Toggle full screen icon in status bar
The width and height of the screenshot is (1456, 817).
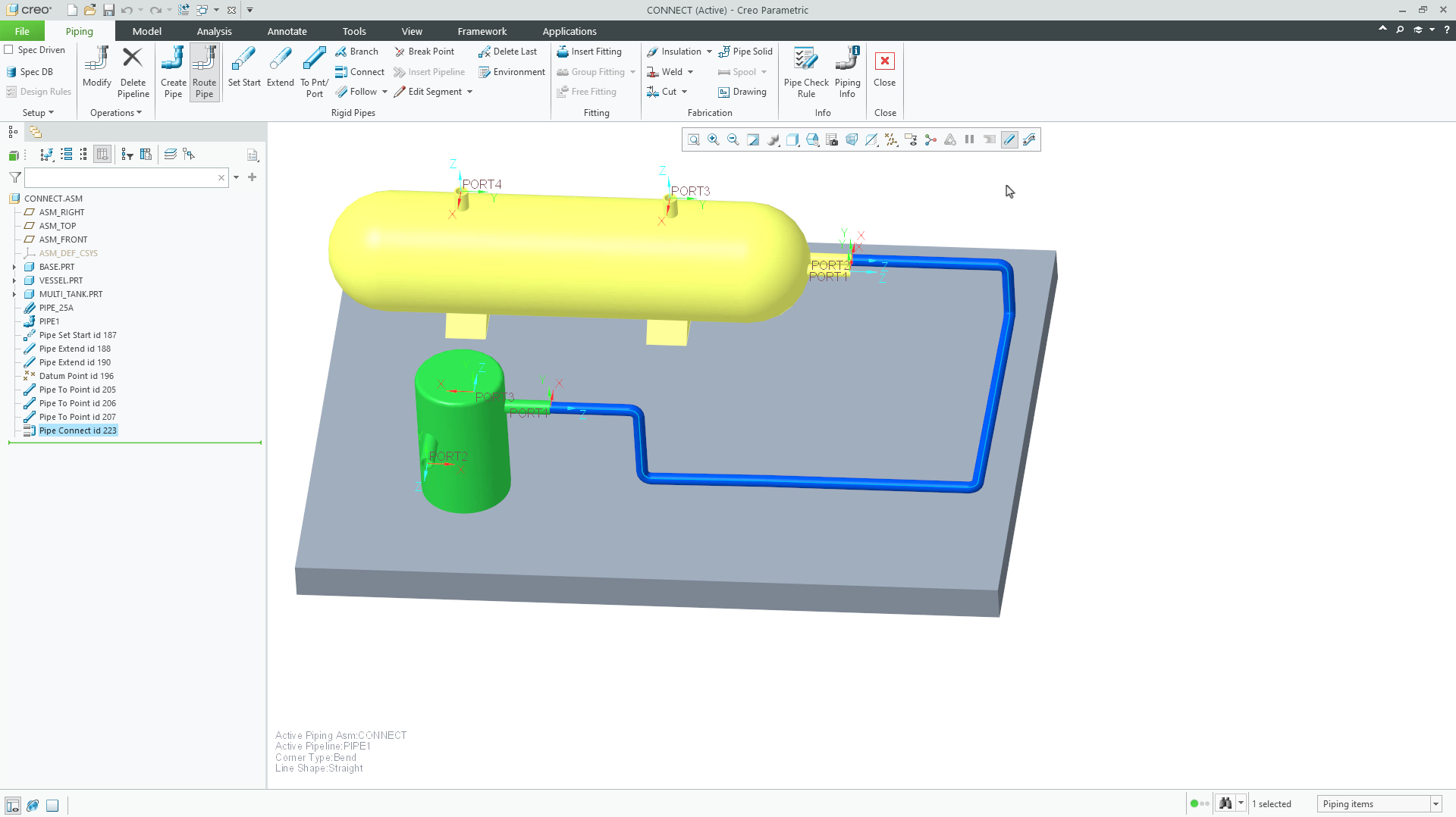tap(52, 805)
